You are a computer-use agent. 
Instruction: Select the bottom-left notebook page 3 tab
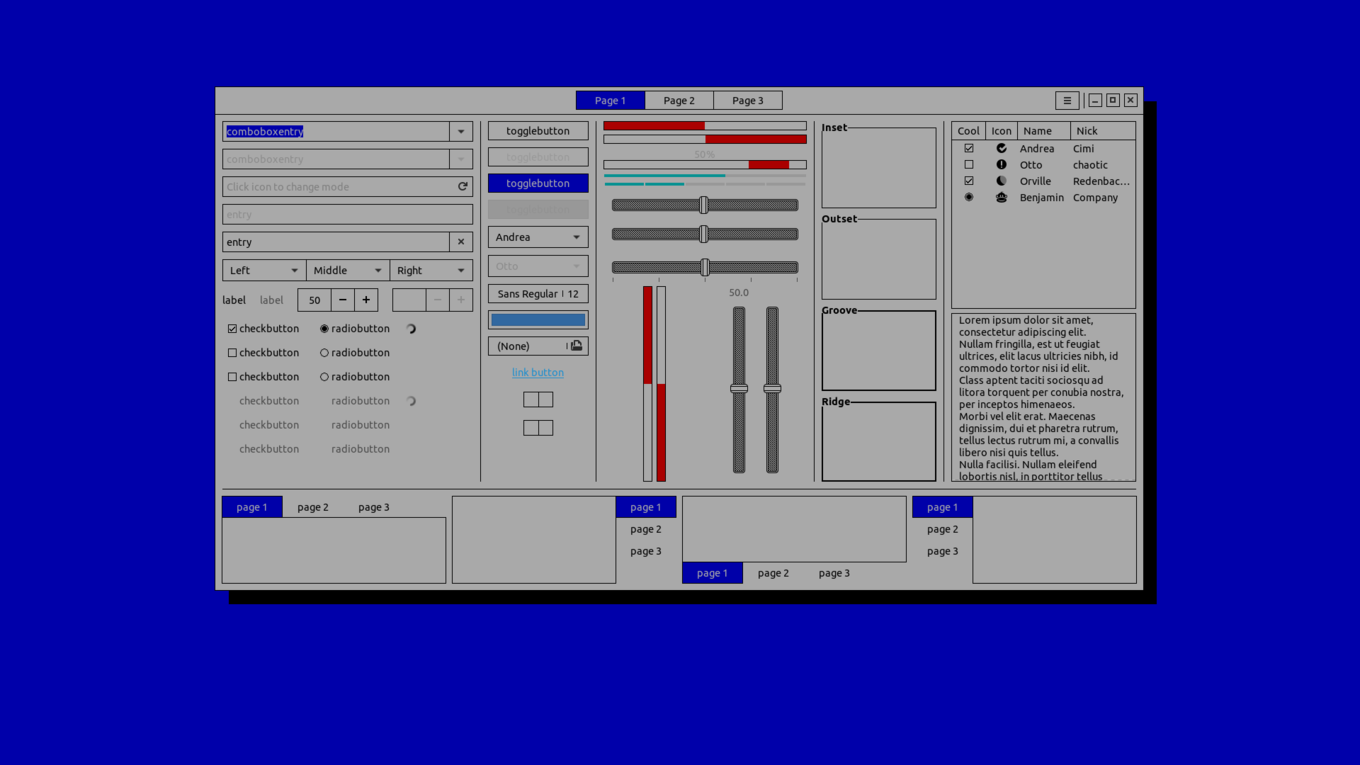coord(374,507)
